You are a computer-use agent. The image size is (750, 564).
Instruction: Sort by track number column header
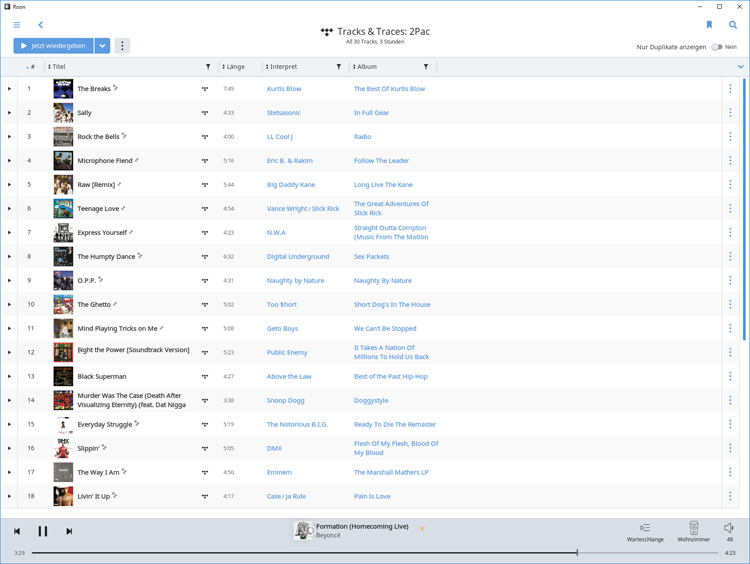[x=31, y=66]
